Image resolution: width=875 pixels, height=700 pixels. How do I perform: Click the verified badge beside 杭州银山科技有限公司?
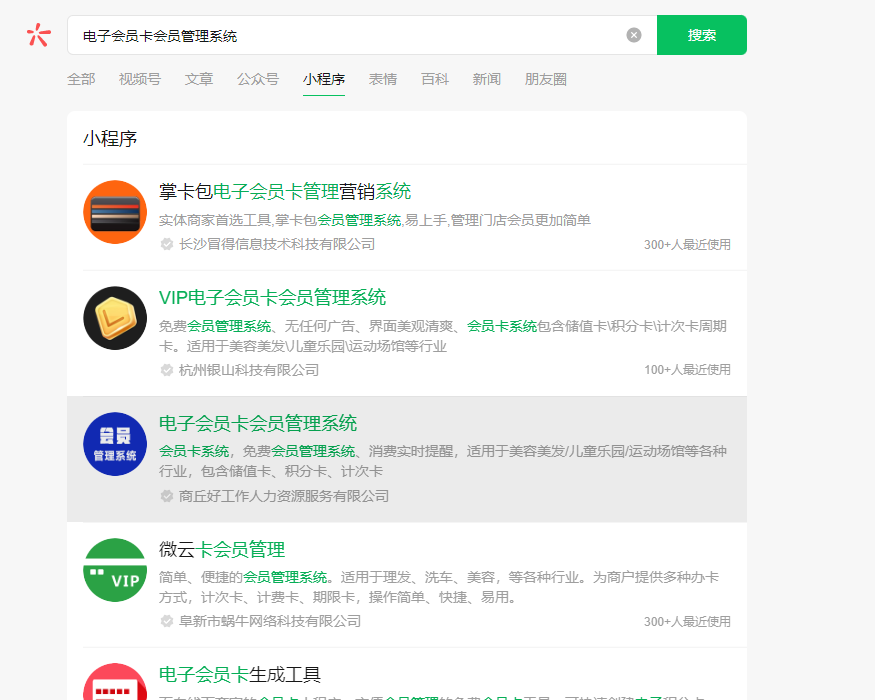click(x=166, y=370)
